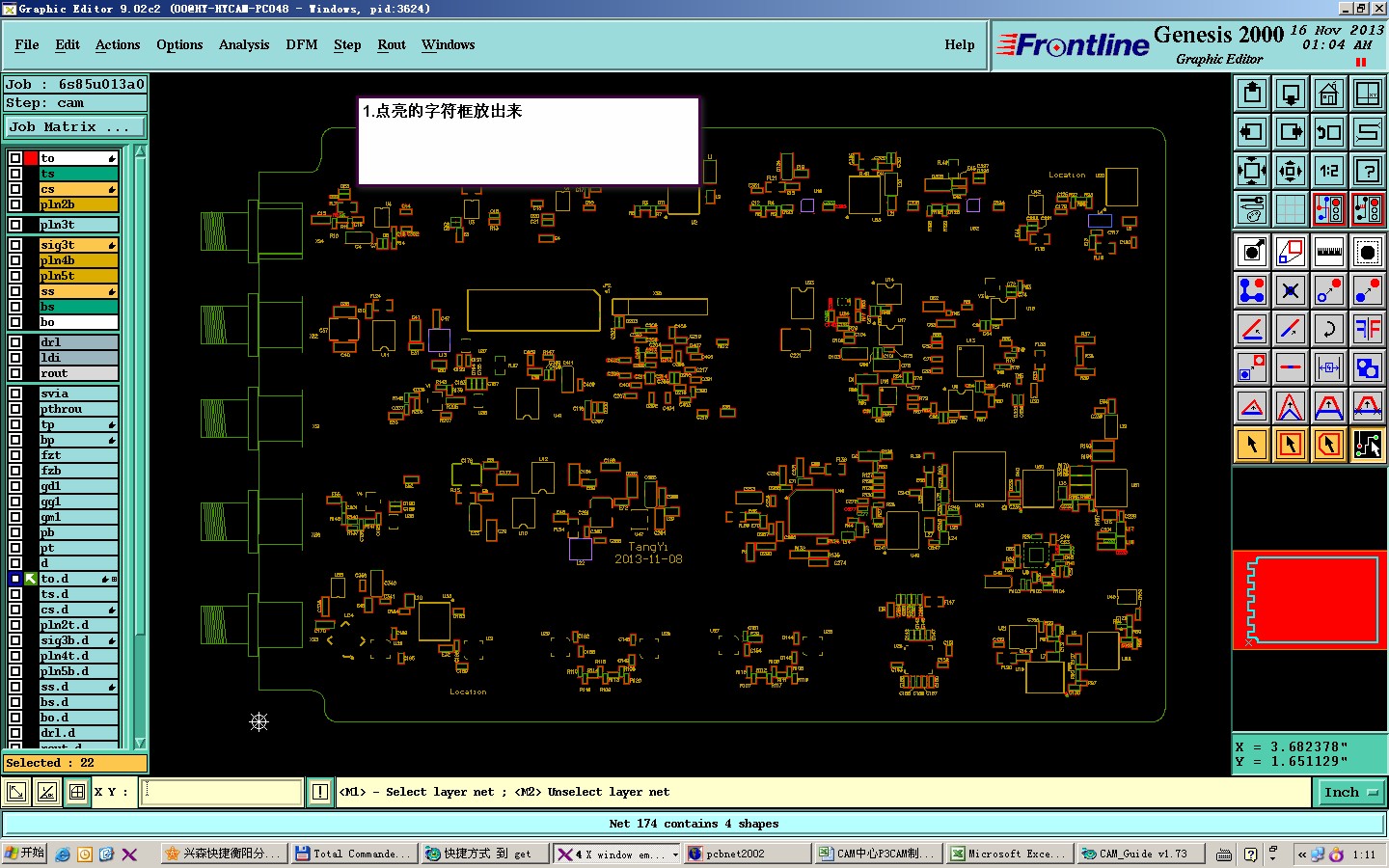Screen dimensions: 1389x868
Task: Toggle the checkbox for layer drl
Action: [x=15, y=342]
